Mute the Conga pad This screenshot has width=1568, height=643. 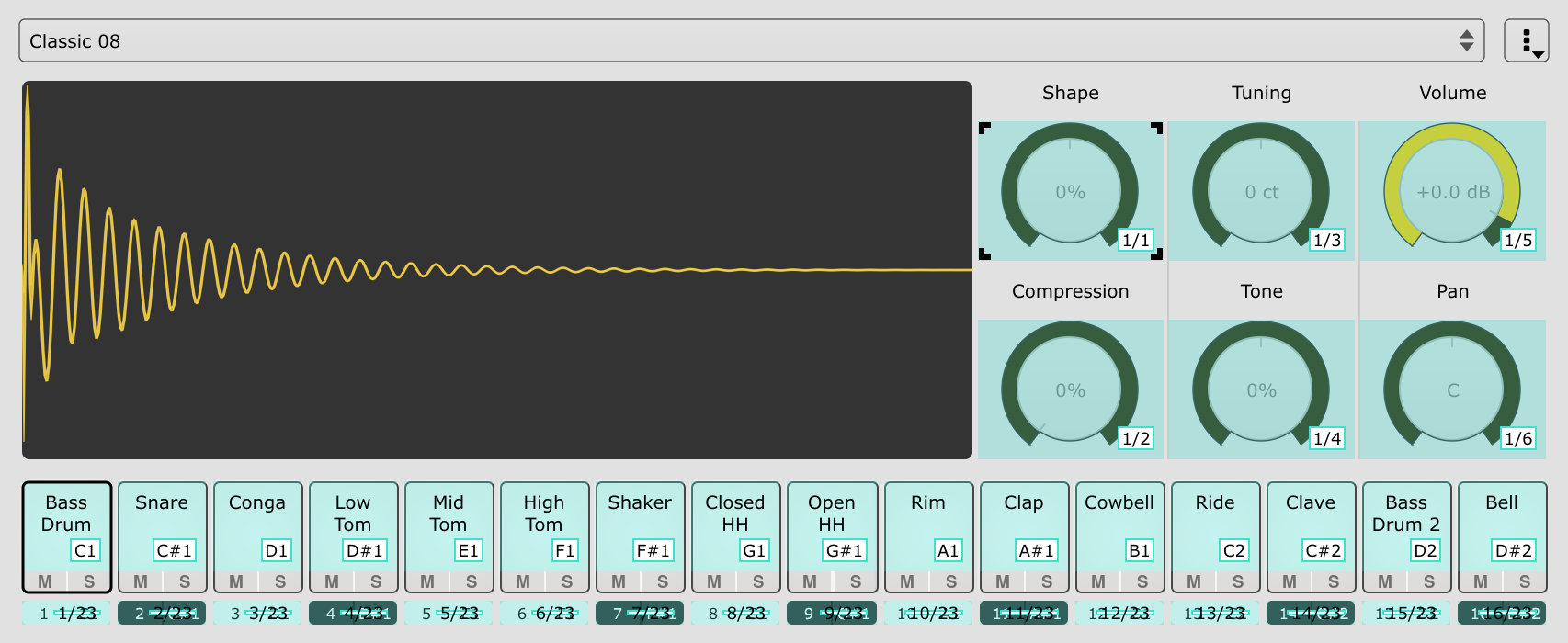236,581
